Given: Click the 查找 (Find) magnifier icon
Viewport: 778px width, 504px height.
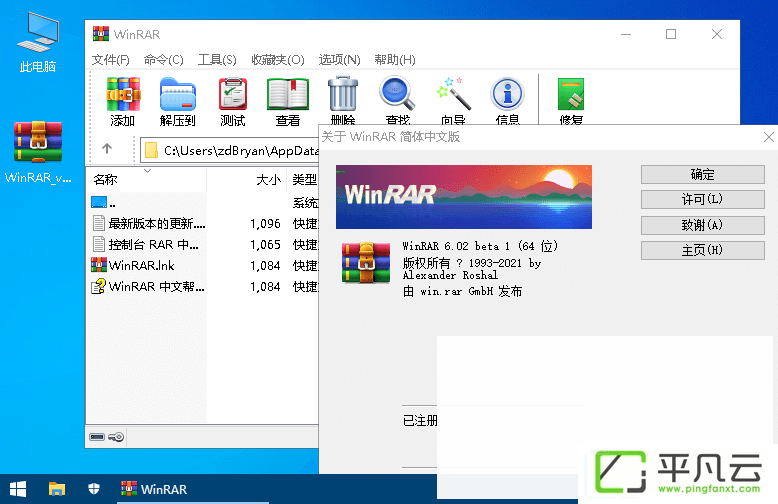Looking at the screenshot, I should point(397,93).
